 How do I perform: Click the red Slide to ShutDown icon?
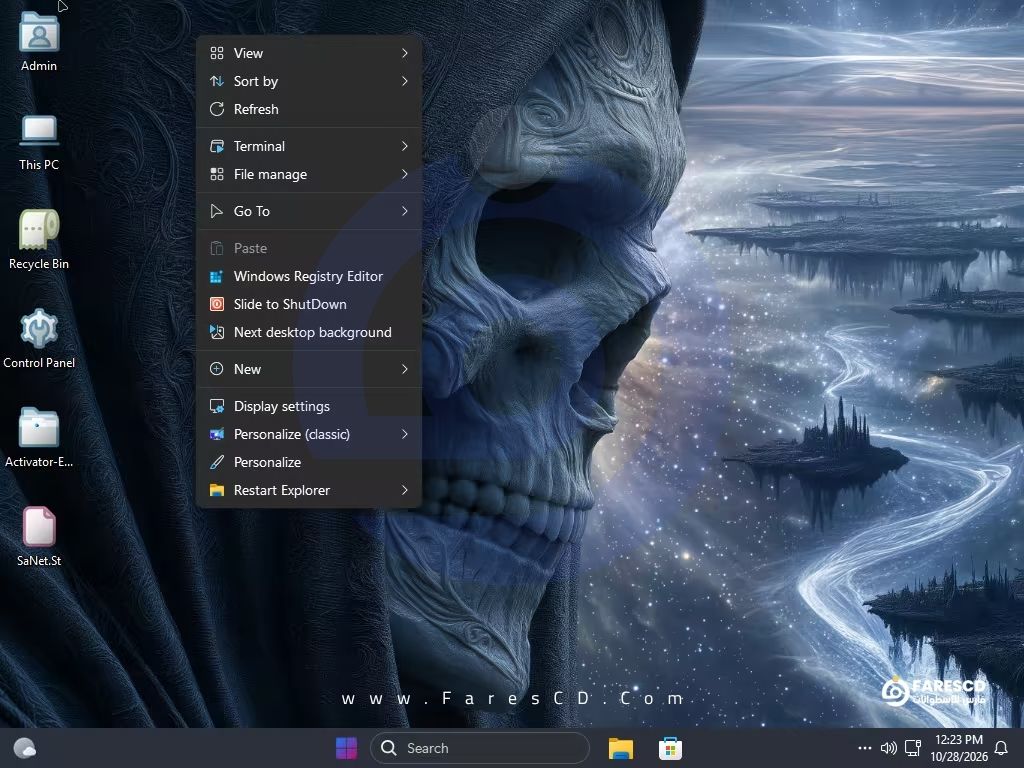[217, 304]
